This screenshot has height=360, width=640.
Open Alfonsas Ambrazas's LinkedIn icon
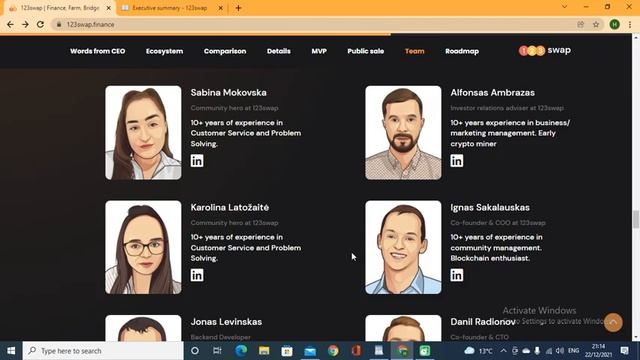tap(457, 160)
